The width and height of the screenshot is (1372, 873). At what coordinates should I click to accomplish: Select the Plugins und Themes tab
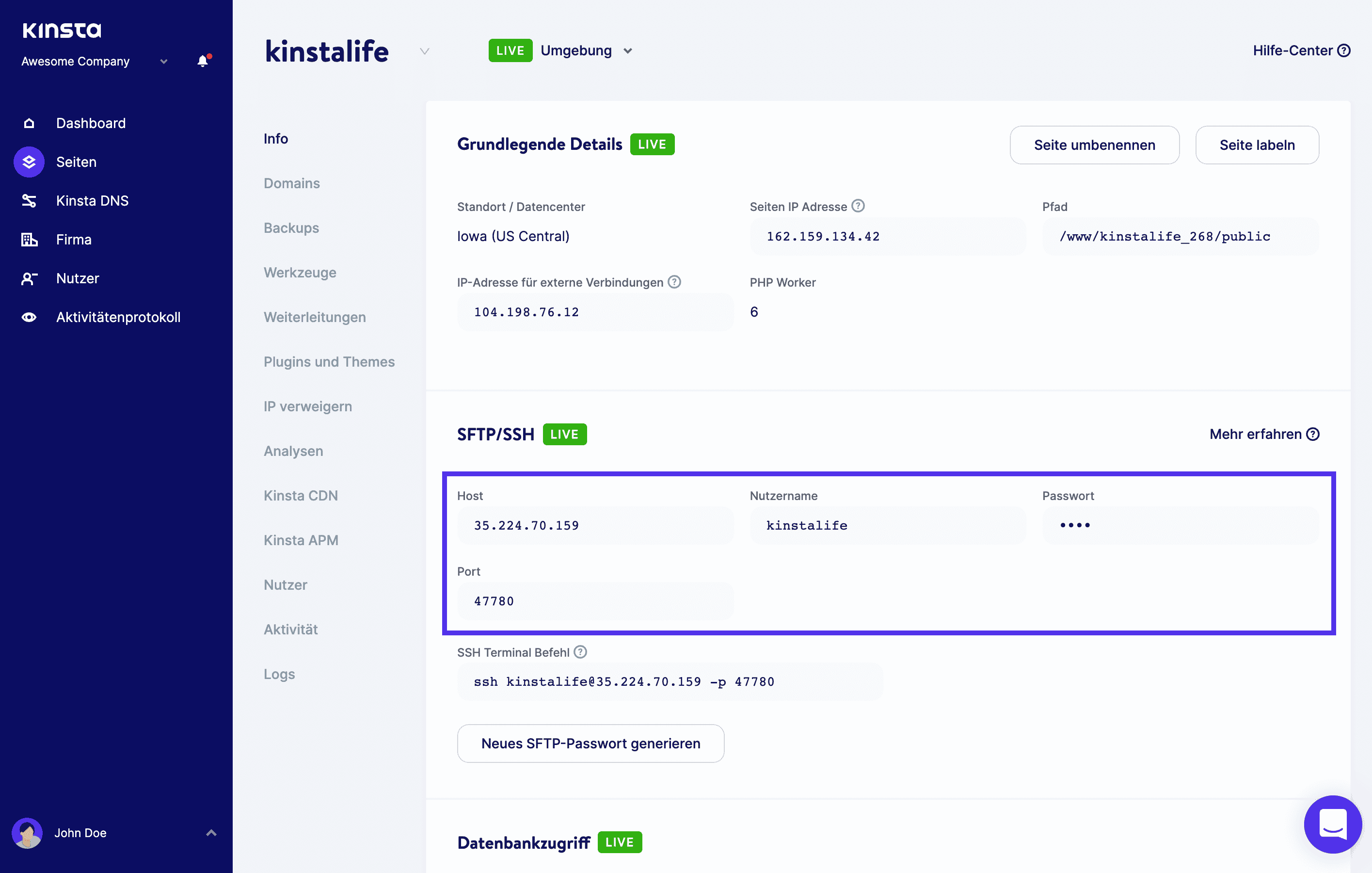pyautogui.click(x=329, y=361)
